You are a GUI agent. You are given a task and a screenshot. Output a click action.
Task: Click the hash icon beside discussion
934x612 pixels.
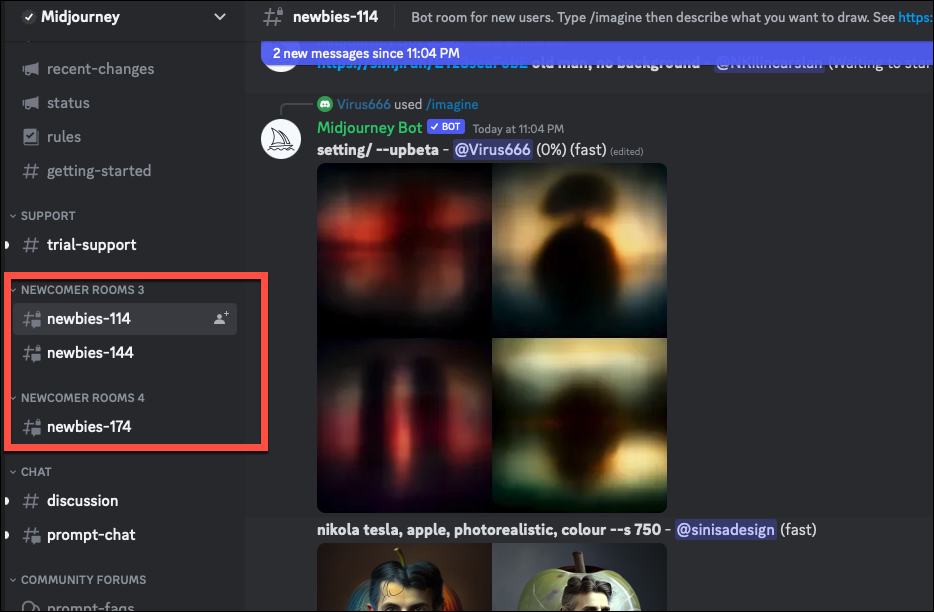[31, 501]
